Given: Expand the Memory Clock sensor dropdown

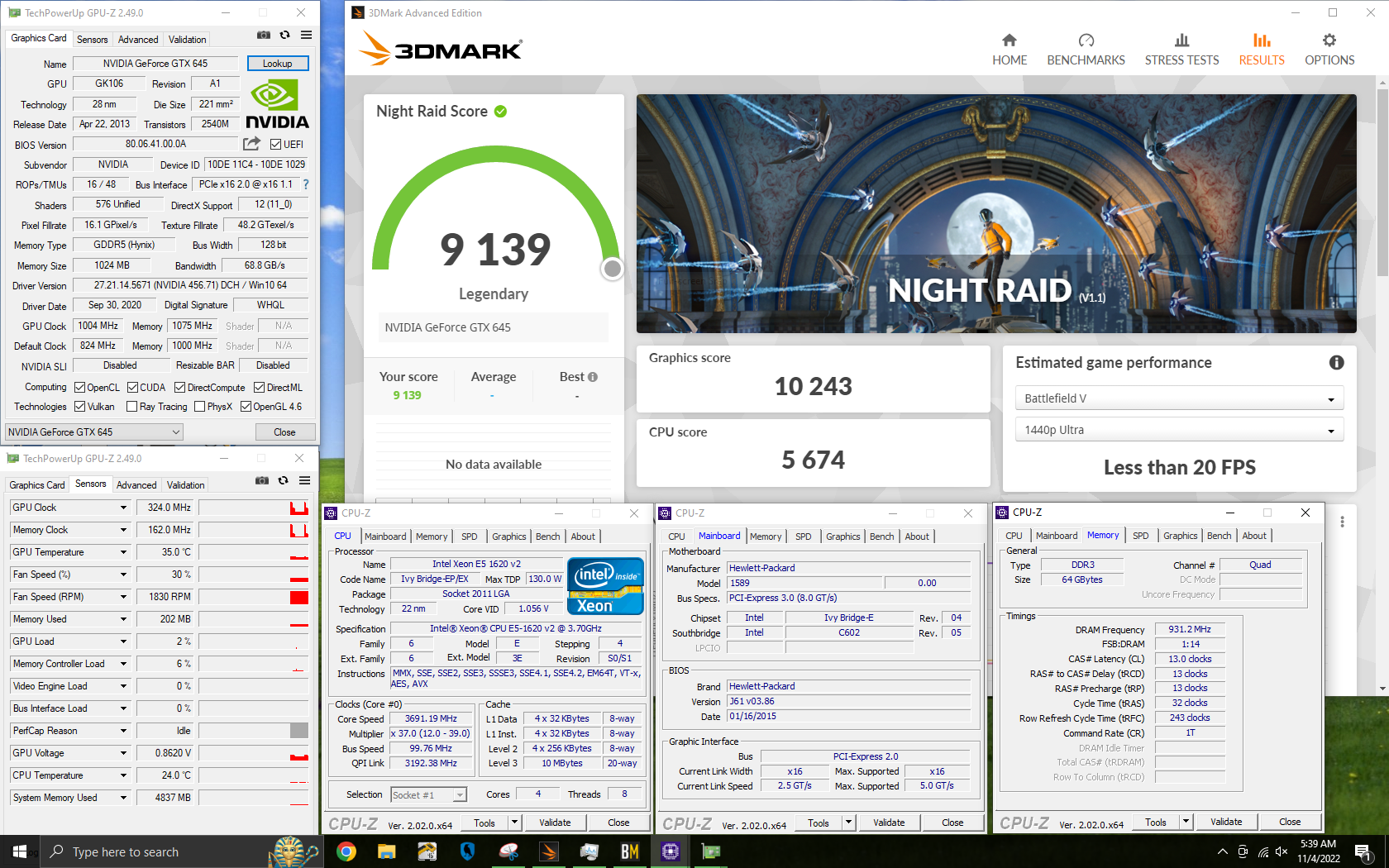Looking at the screenshot, I should (123, 530).
